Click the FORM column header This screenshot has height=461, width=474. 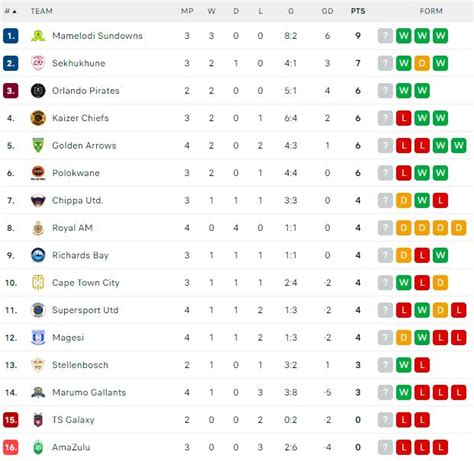click(x=431, y=11)
